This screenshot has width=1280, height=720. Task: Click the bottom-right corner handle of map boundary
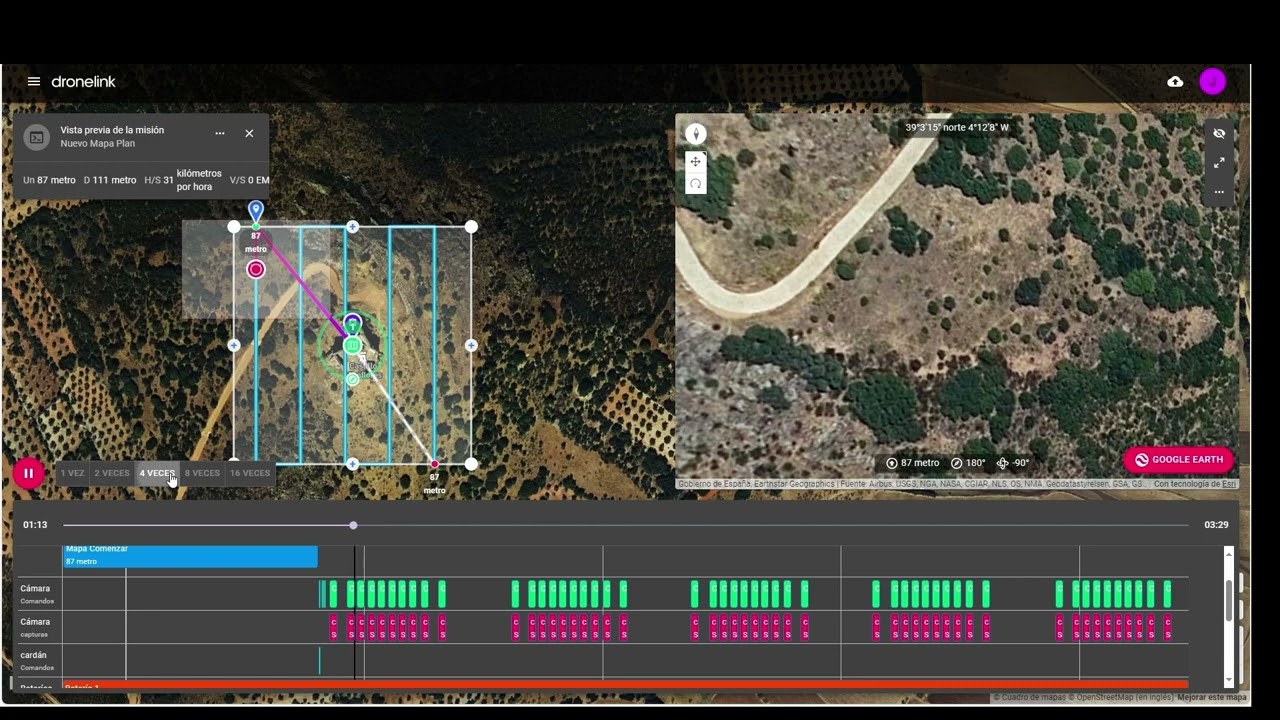click(471, 464)
